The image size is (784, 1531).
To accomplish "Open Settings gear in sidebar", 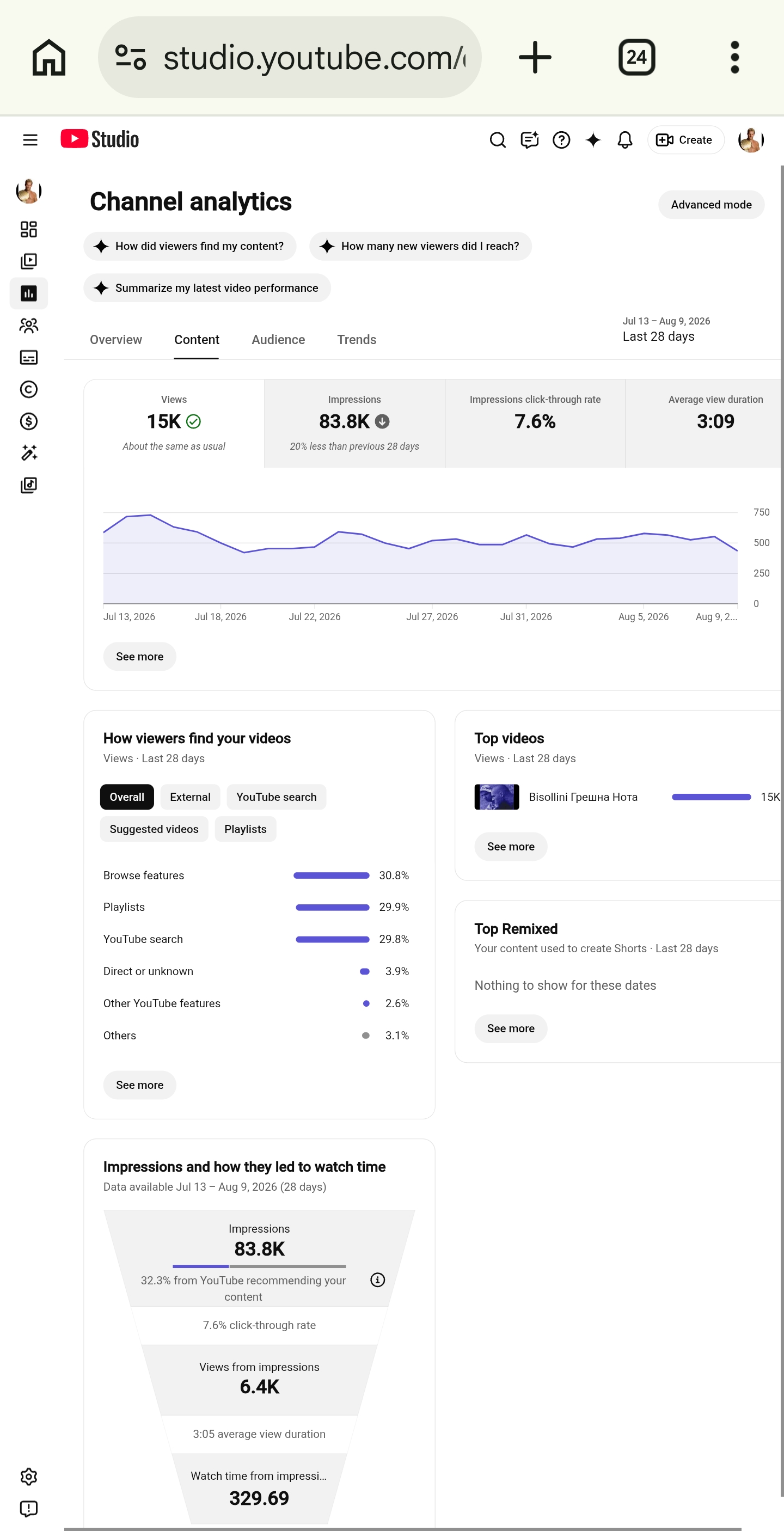I will click(x=28, y=1477).
